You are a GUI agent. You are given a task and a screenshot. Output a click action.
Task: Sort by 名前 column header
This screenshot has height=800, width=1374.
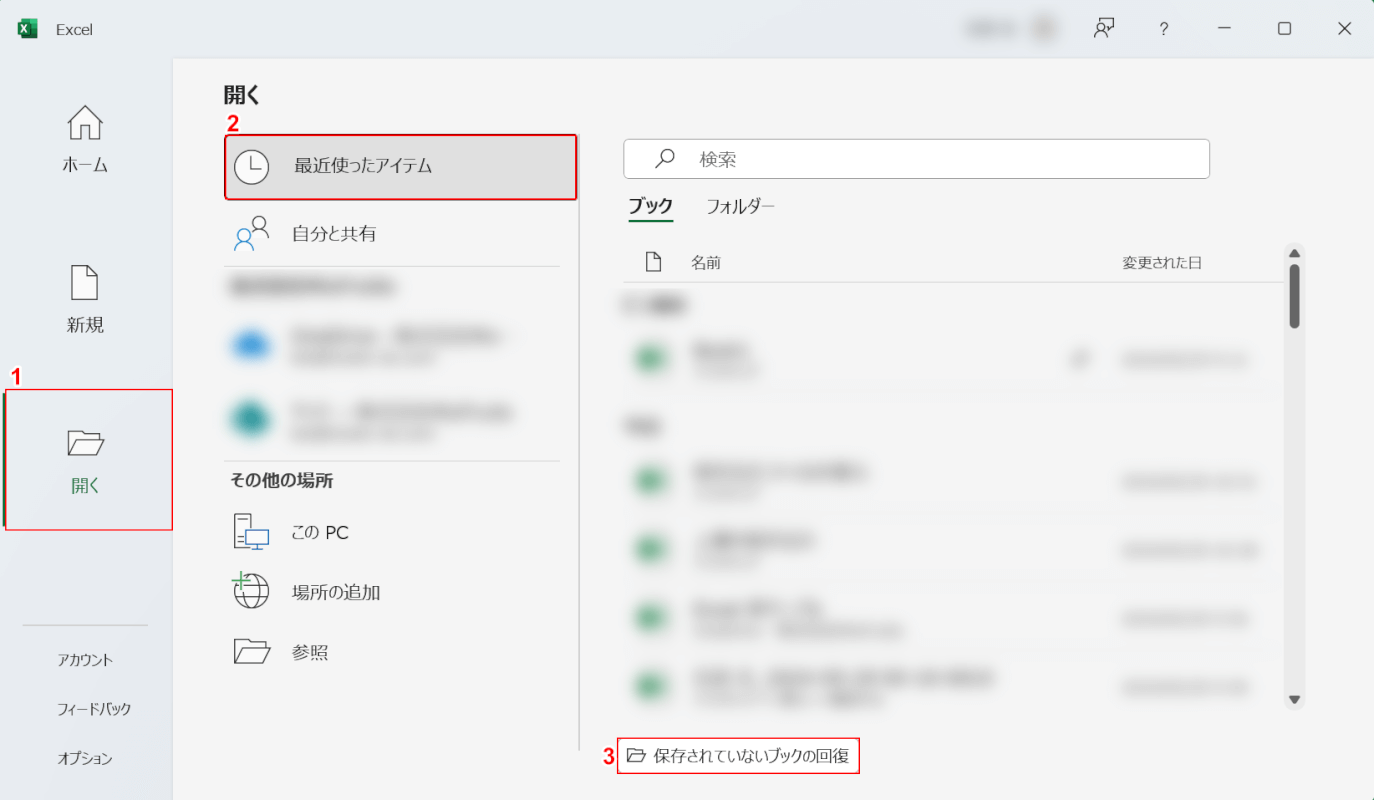tap(706, 263)
